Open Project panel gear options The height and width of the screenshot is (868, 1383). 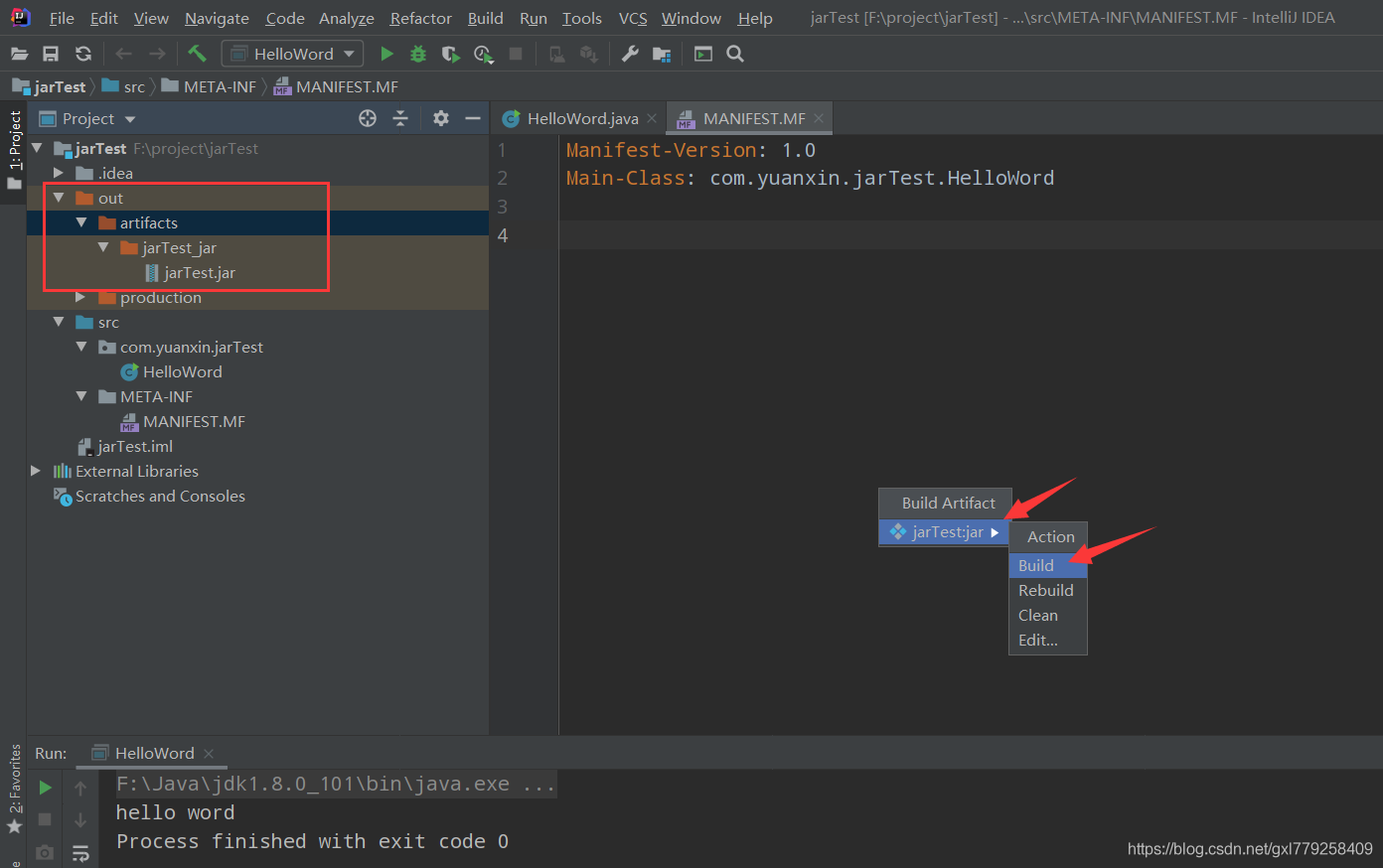click(441, 118)
